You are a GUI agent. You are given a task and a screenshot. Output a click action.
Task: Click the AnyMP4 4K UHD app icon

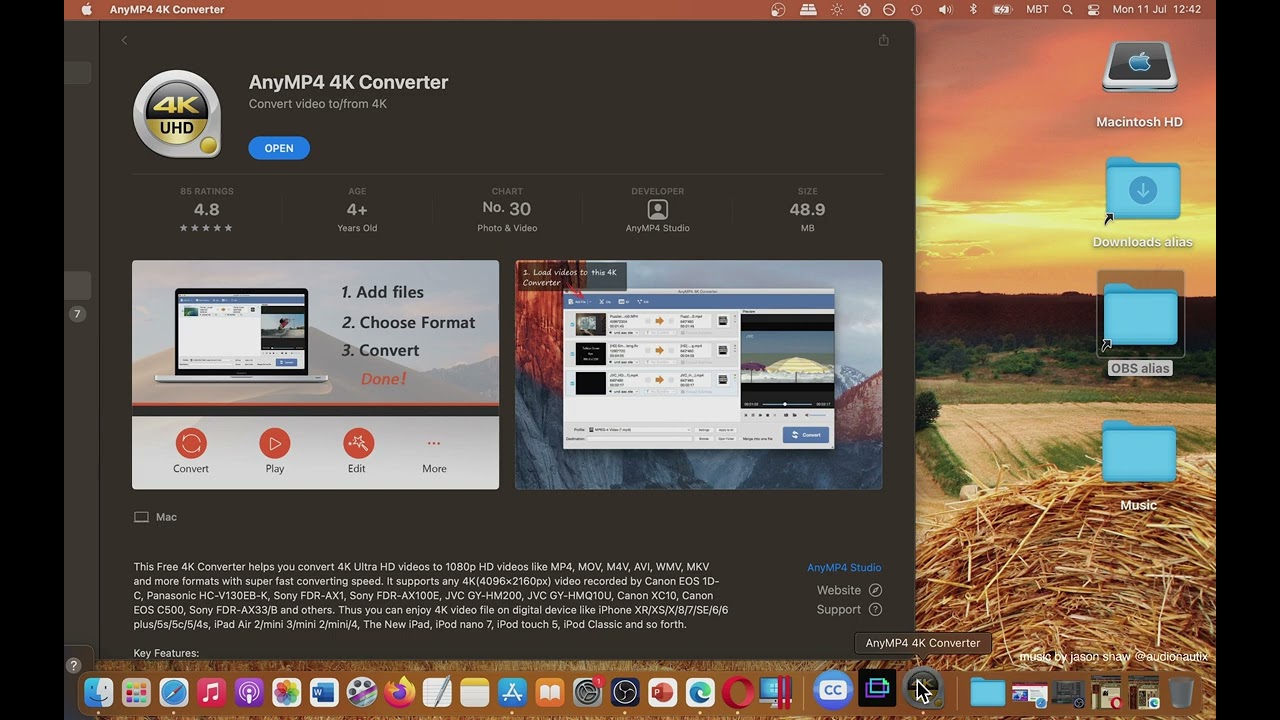coord(177,113)
